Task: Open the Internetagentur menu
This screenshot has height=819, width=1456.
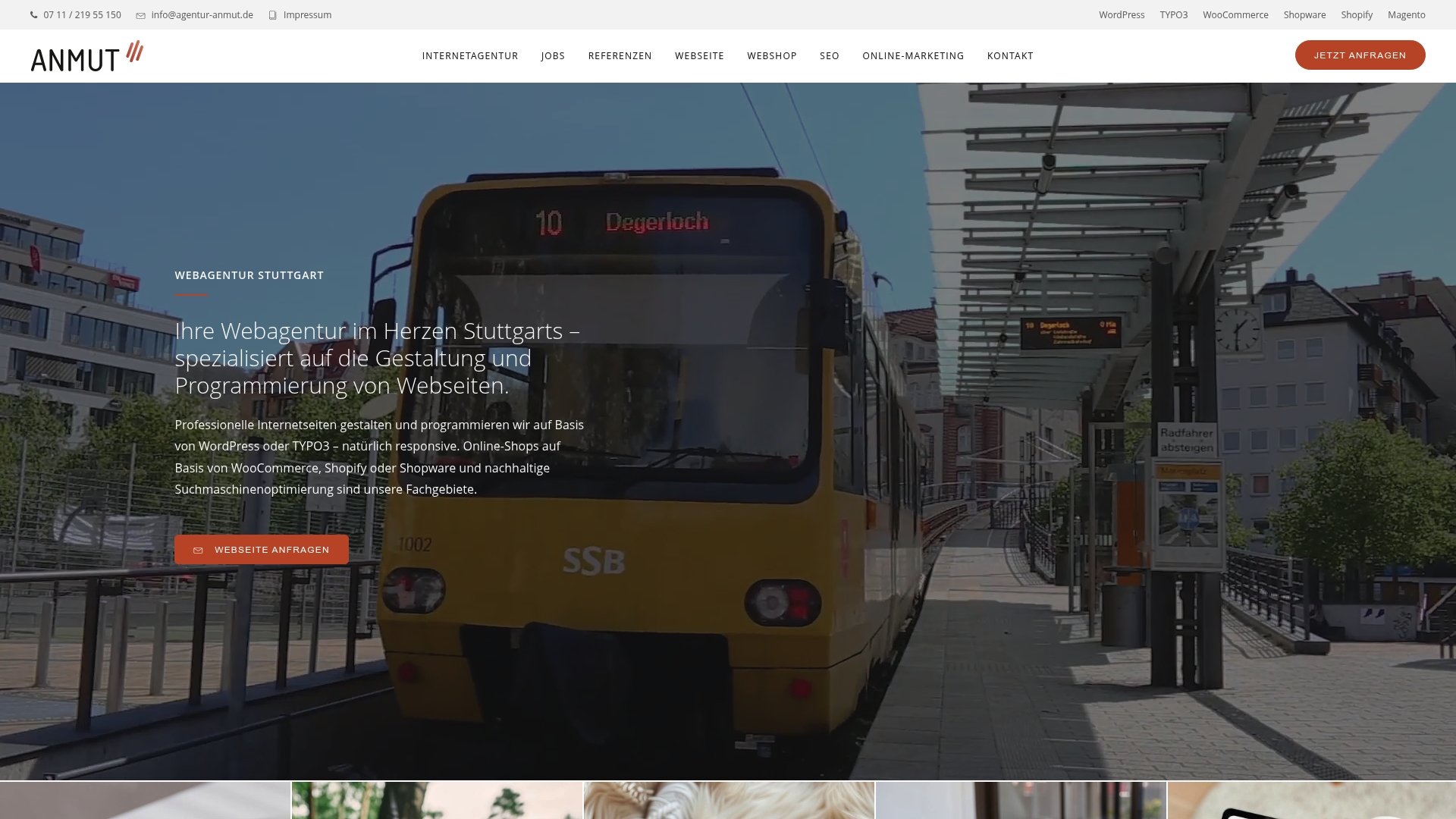Action: tap(470, 56)
